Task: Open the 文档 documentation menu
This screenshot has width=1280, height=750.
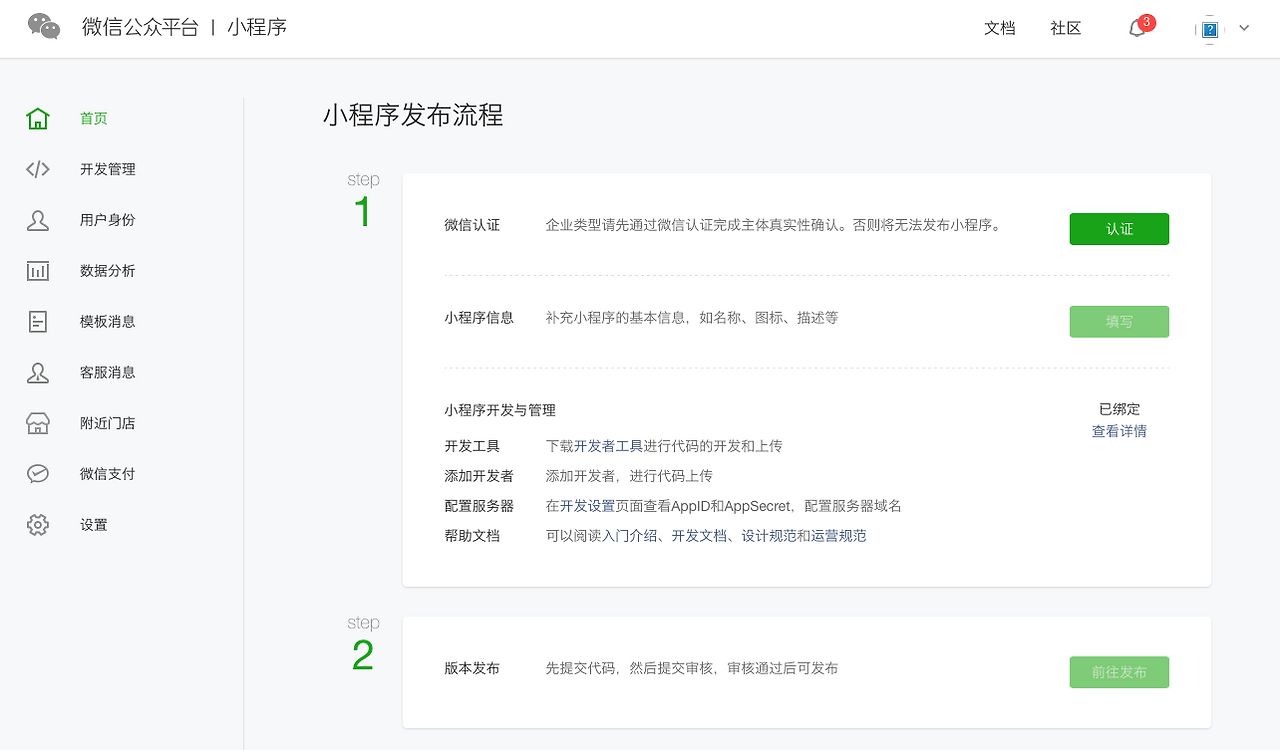Action: (999, 29)
